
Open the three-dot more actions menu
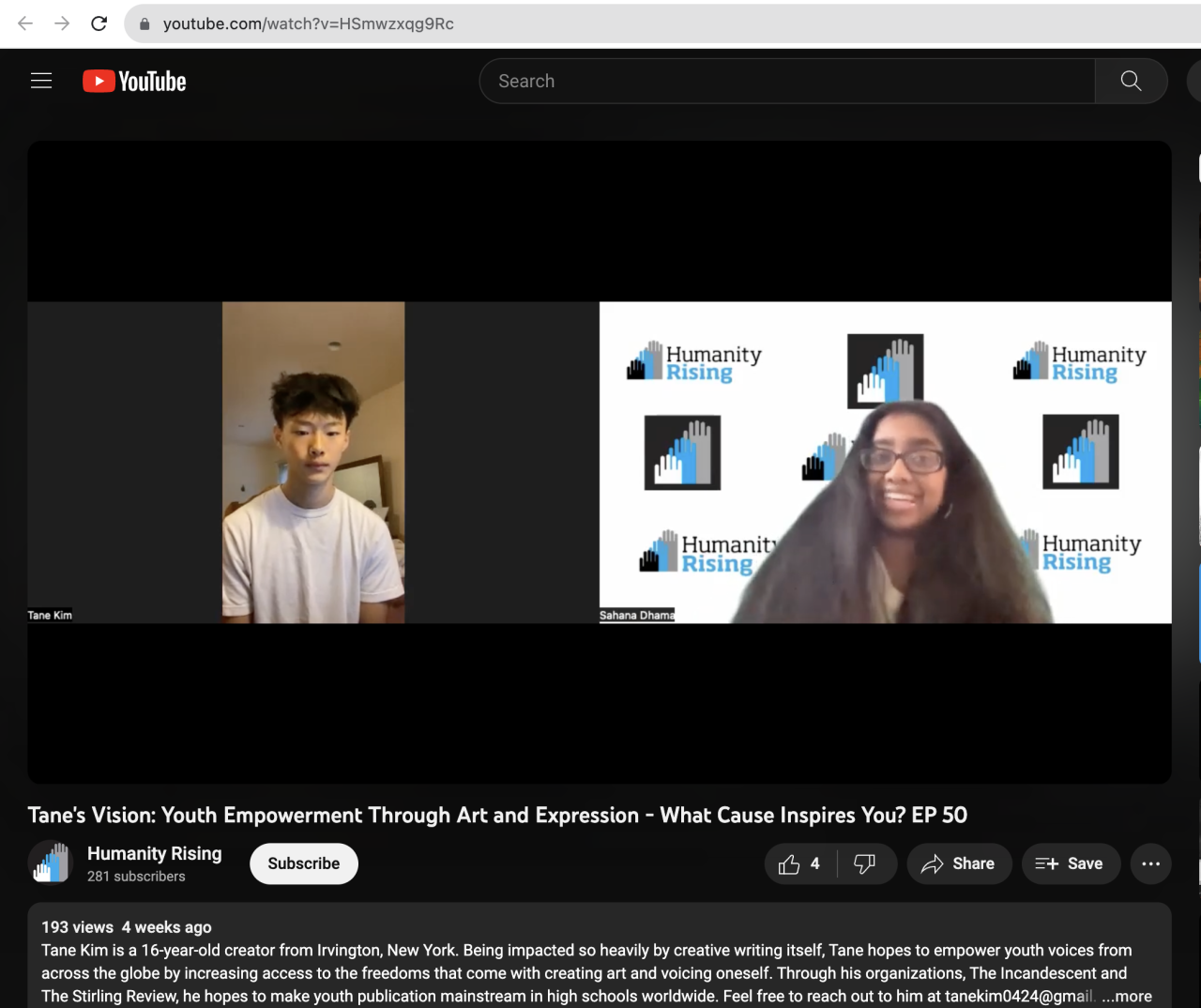point(1150,863)
